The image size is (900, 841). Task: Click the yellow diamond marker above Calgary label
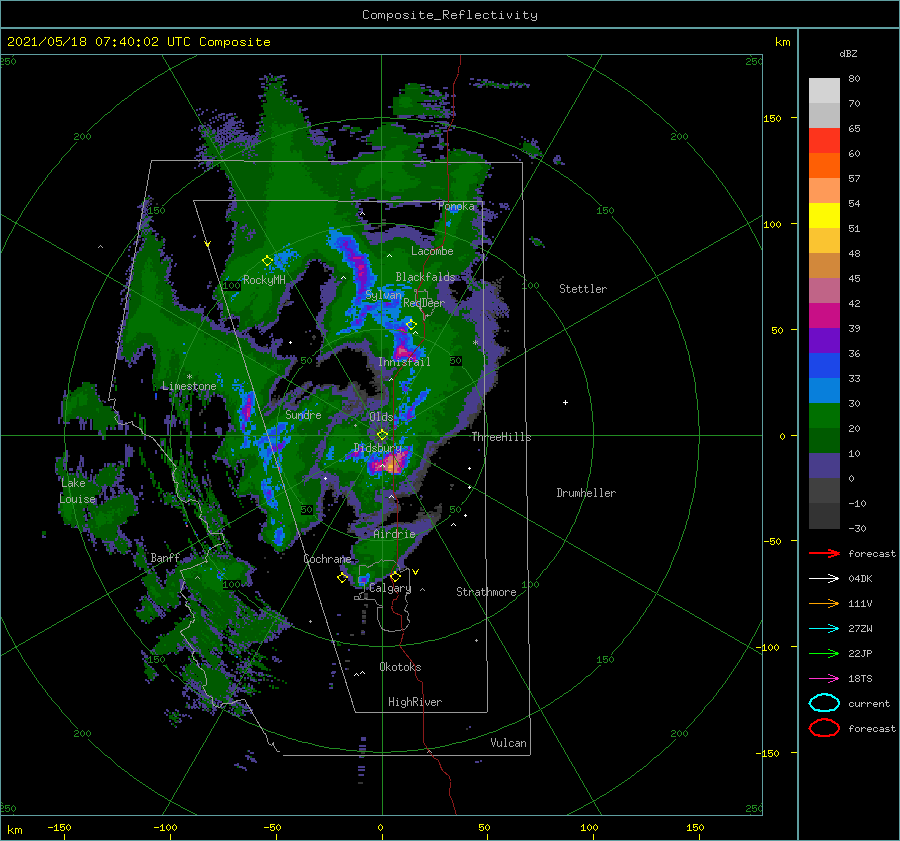click(395, 576)
